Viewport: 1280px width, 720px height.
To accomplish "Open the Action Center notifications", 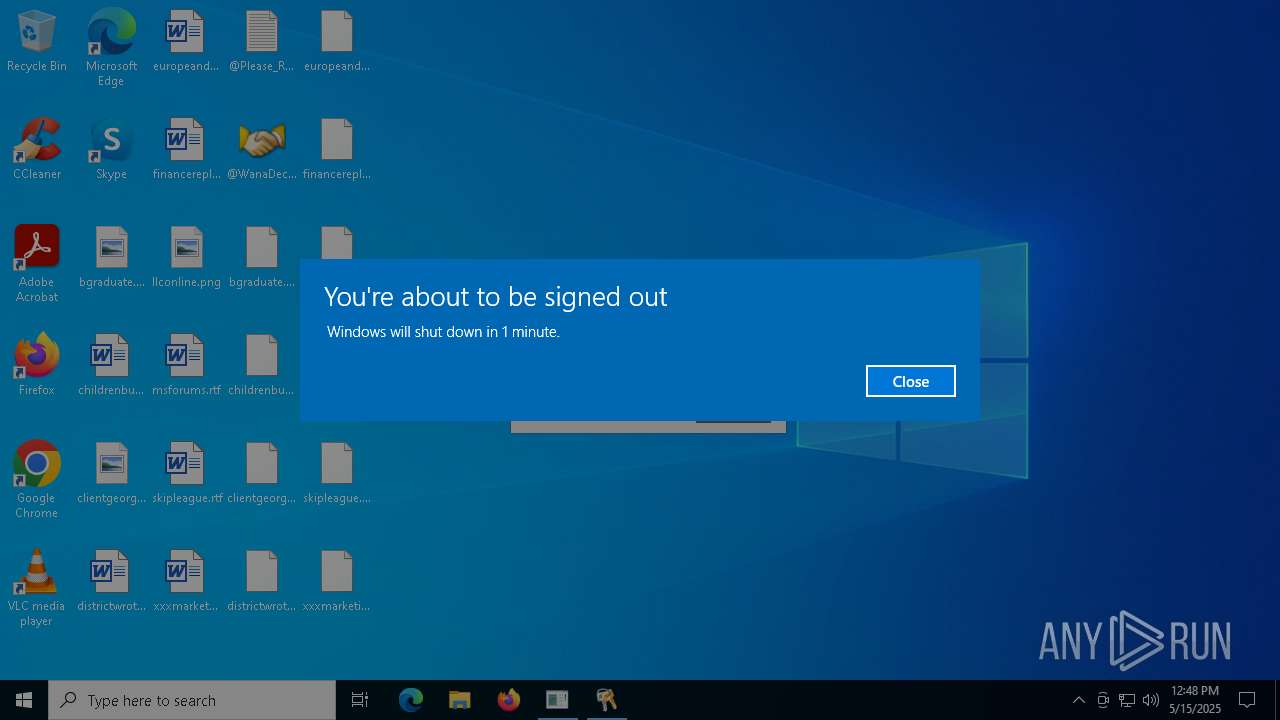I will 1247,700.
